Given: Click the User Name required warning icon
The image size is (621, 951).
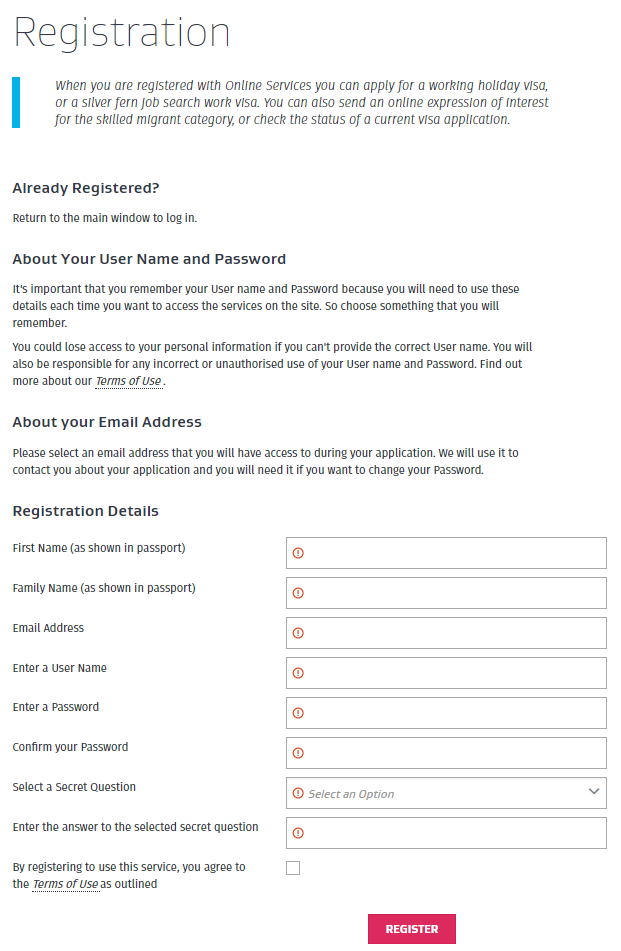Looking at the screenshot, I should [298, 673].
